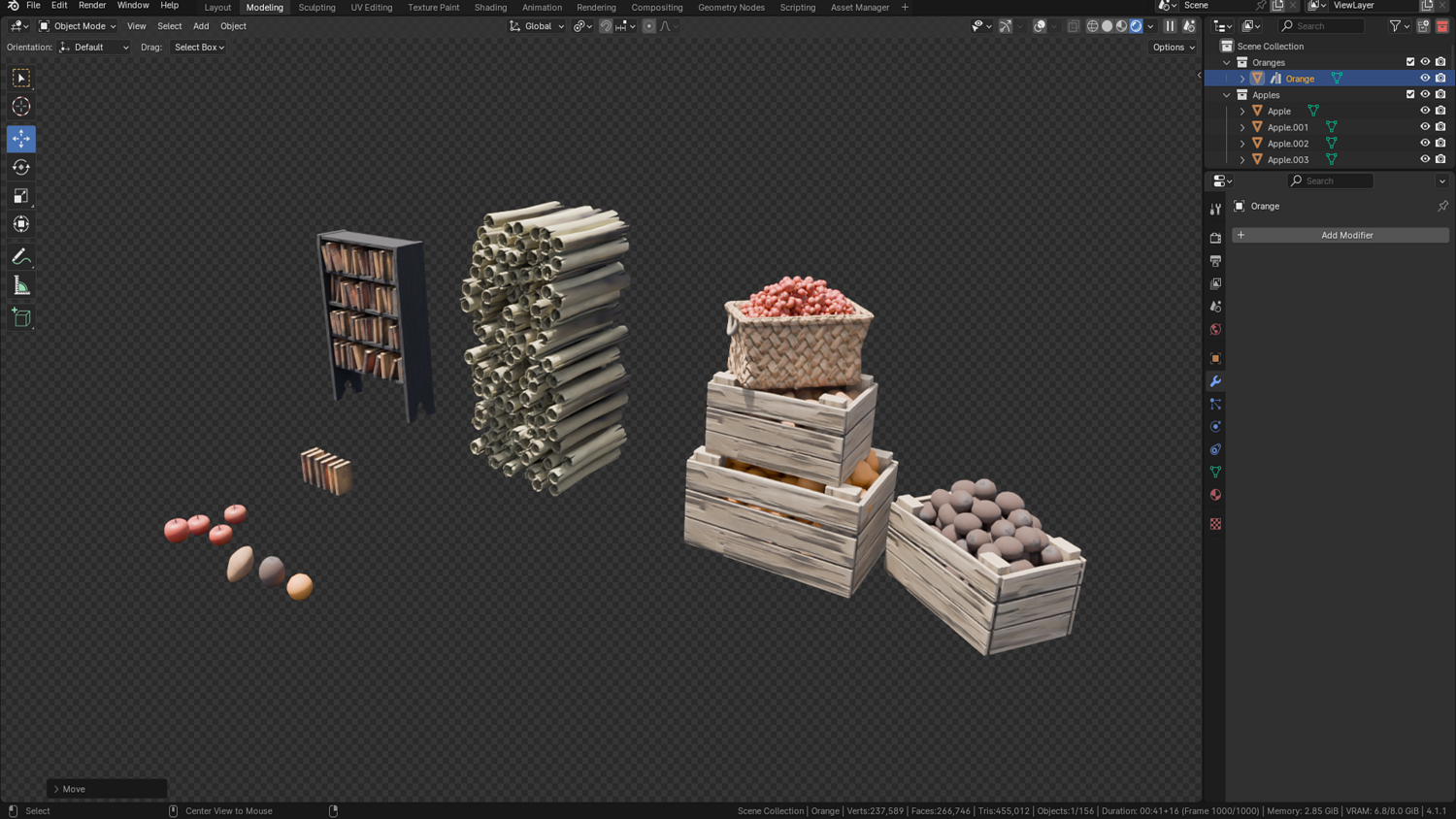Select the Select Box tool in the toolbar

coord(21,78)
